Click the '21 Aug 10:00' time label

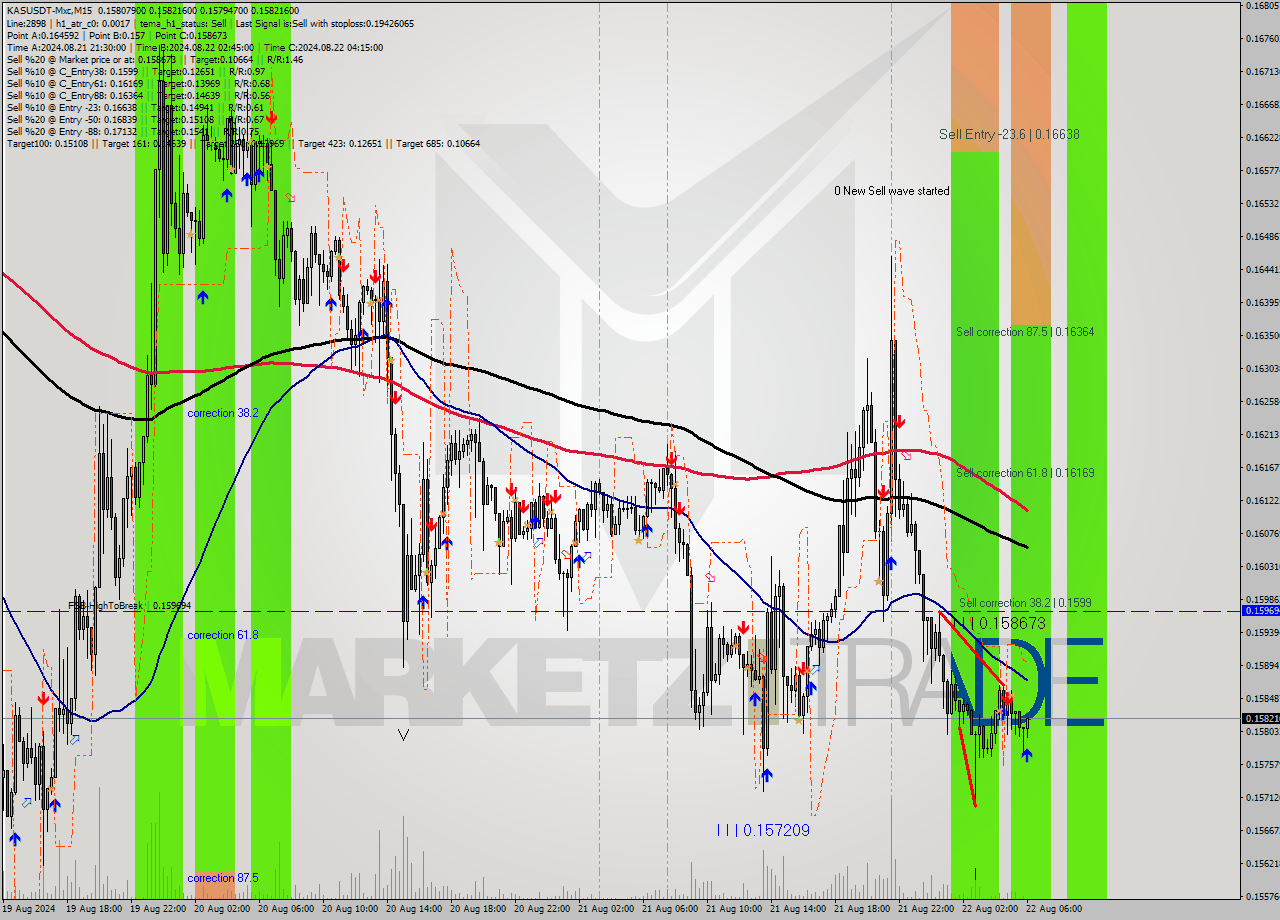tap(734, 910)
